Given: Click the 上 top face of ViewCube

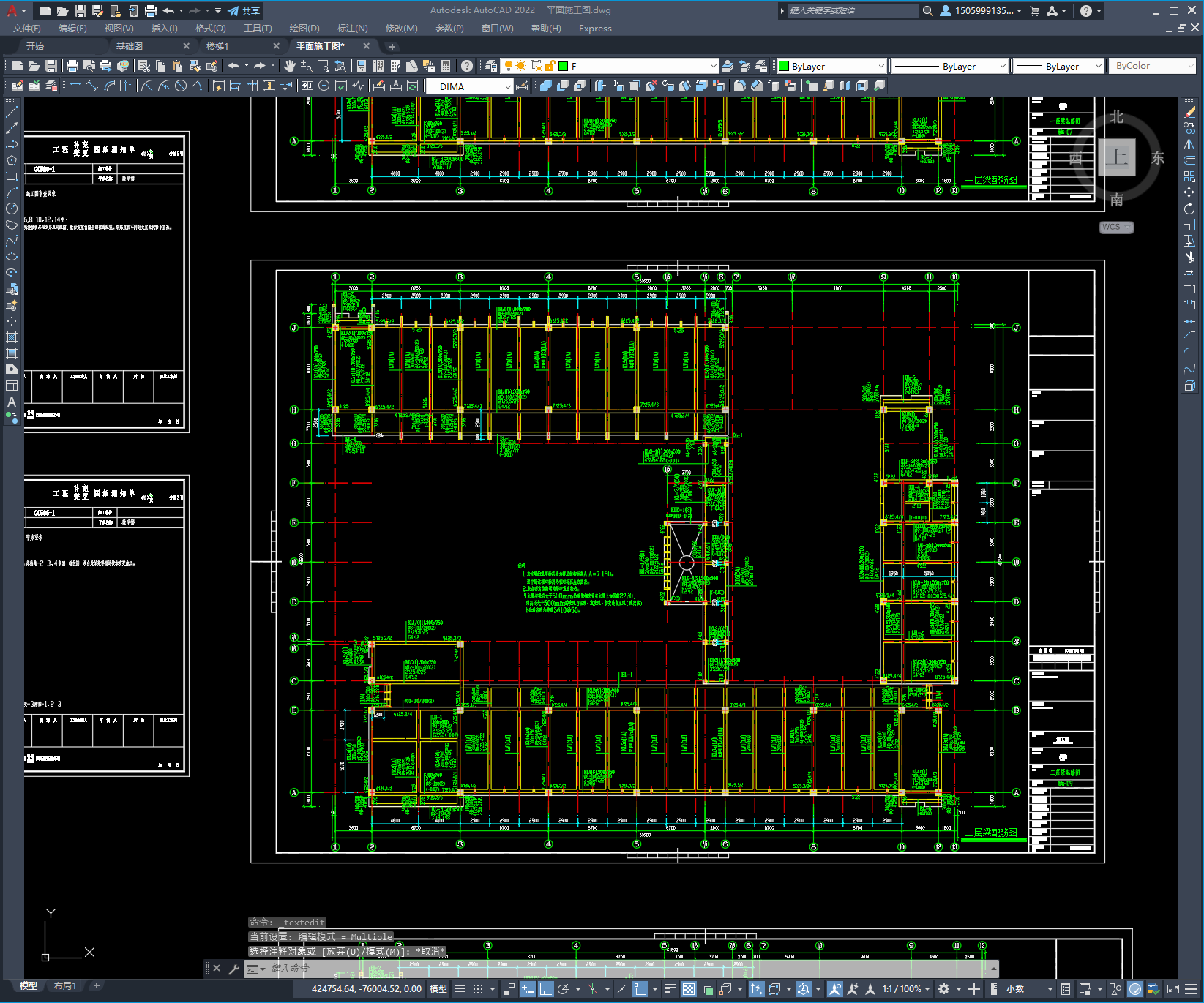Looking at the screenshot, I should (1117, 157).
